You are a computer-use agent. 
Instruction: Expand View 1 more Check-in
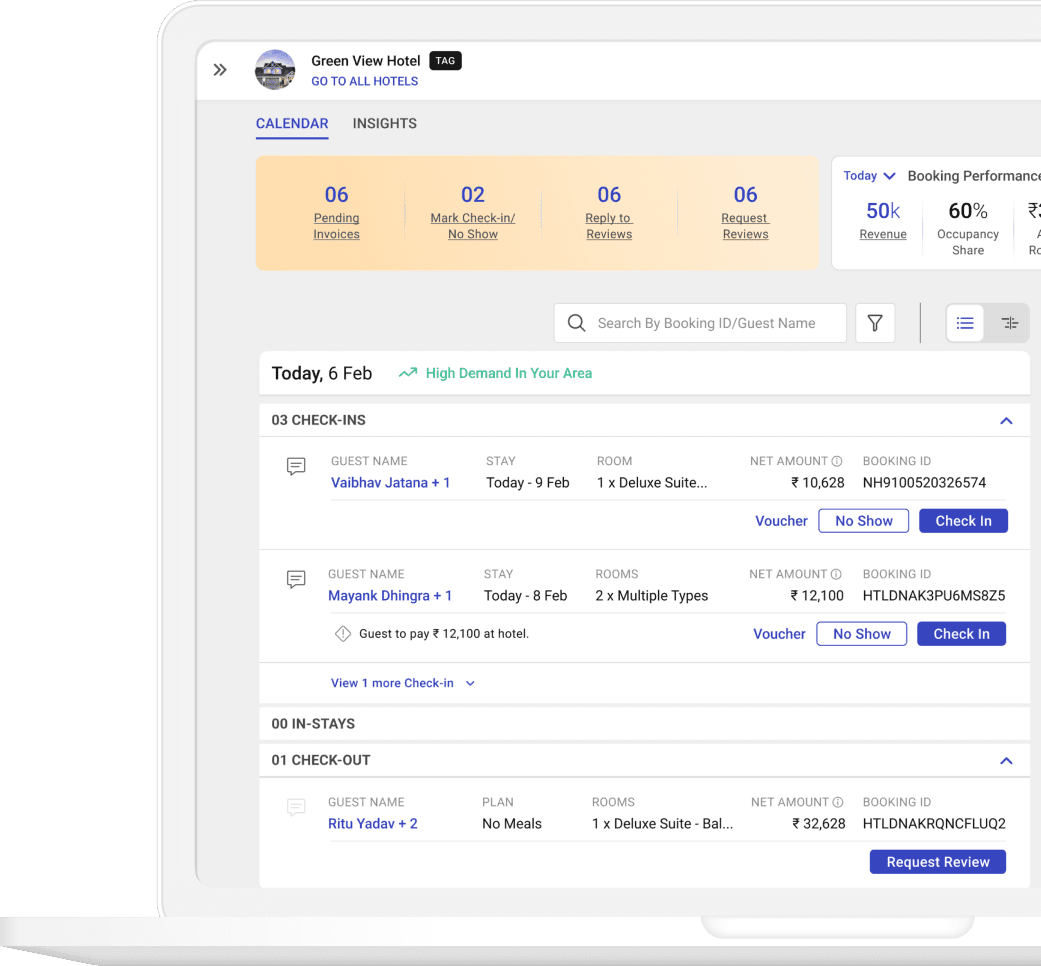(x=403, y=683)
